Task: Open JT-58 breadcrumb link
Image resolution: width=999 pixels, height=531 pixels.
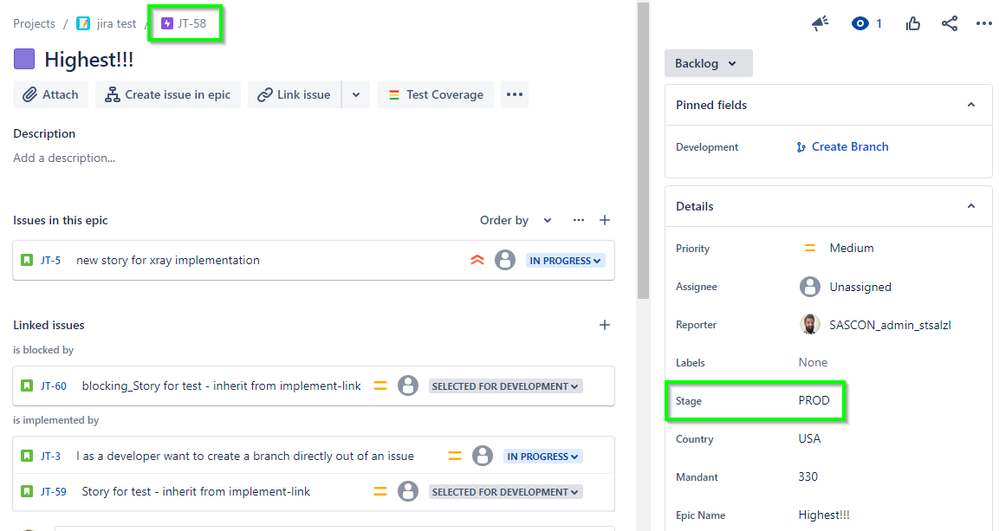Action: 191,24
